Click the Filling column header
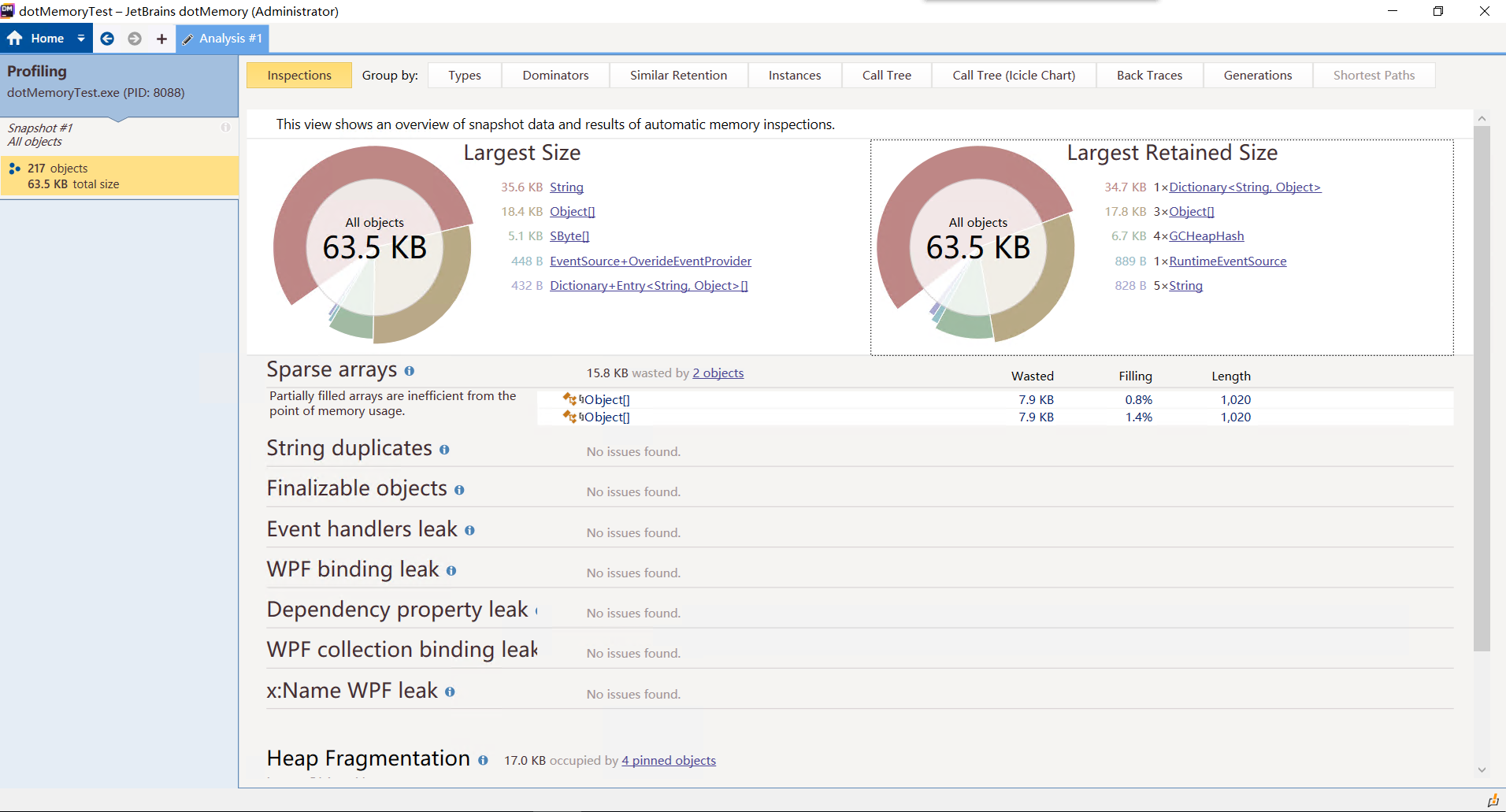Screen dimensions: 1506x812 (1136, 376)
